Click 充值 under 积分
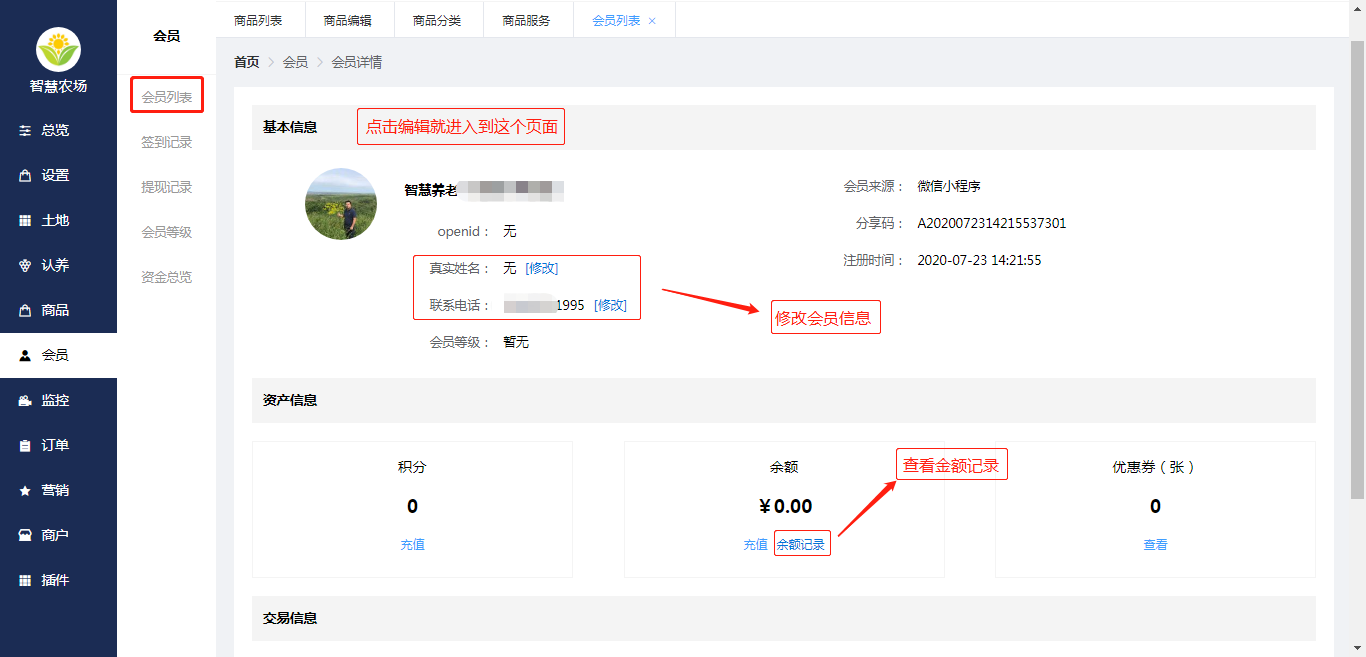 412,545
